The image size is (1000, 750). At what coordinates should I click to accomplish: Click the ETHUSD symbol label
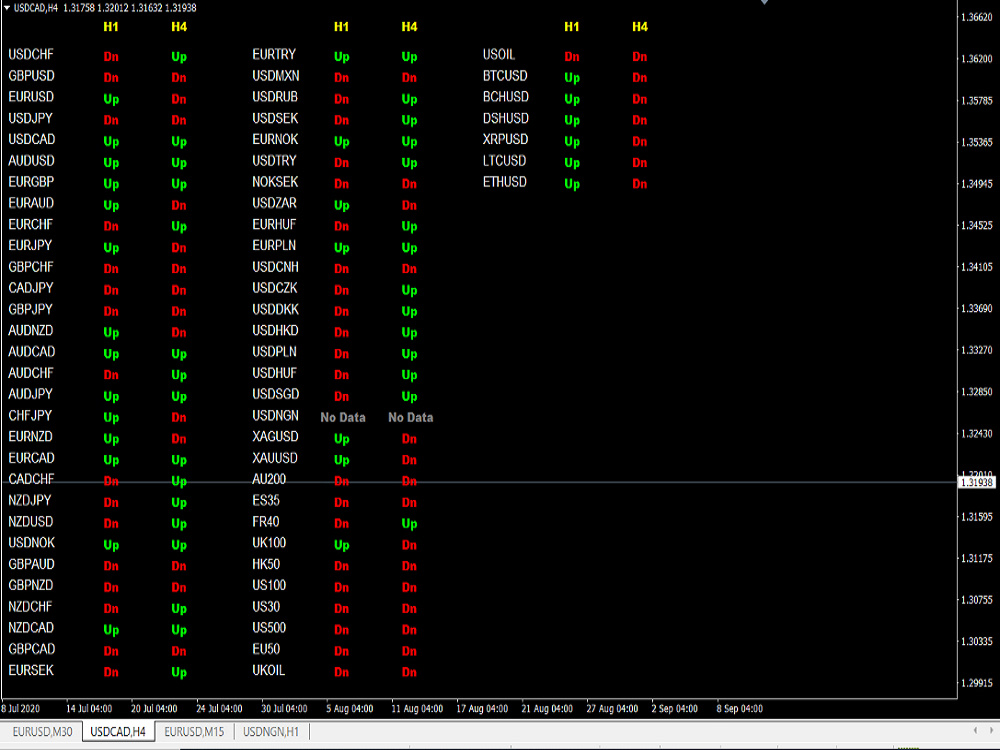[x=505, y=182]
